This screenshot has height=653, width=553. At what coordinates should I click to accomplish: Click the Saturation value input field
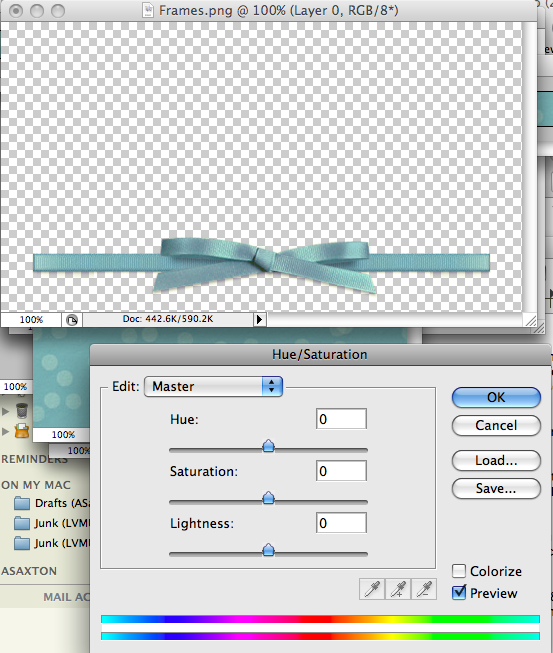click(341, 471)
